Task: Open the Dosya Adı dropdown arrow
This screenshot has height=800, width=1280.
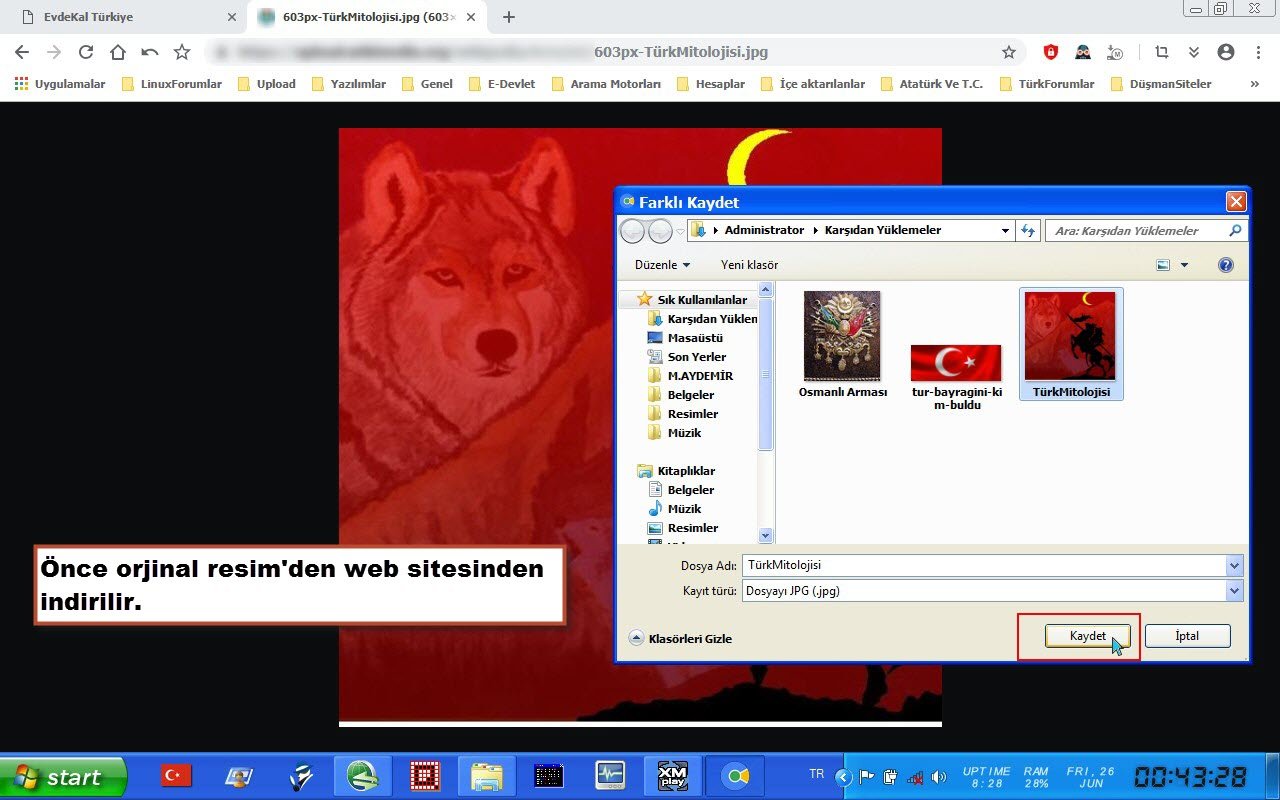Action: 1234,566
